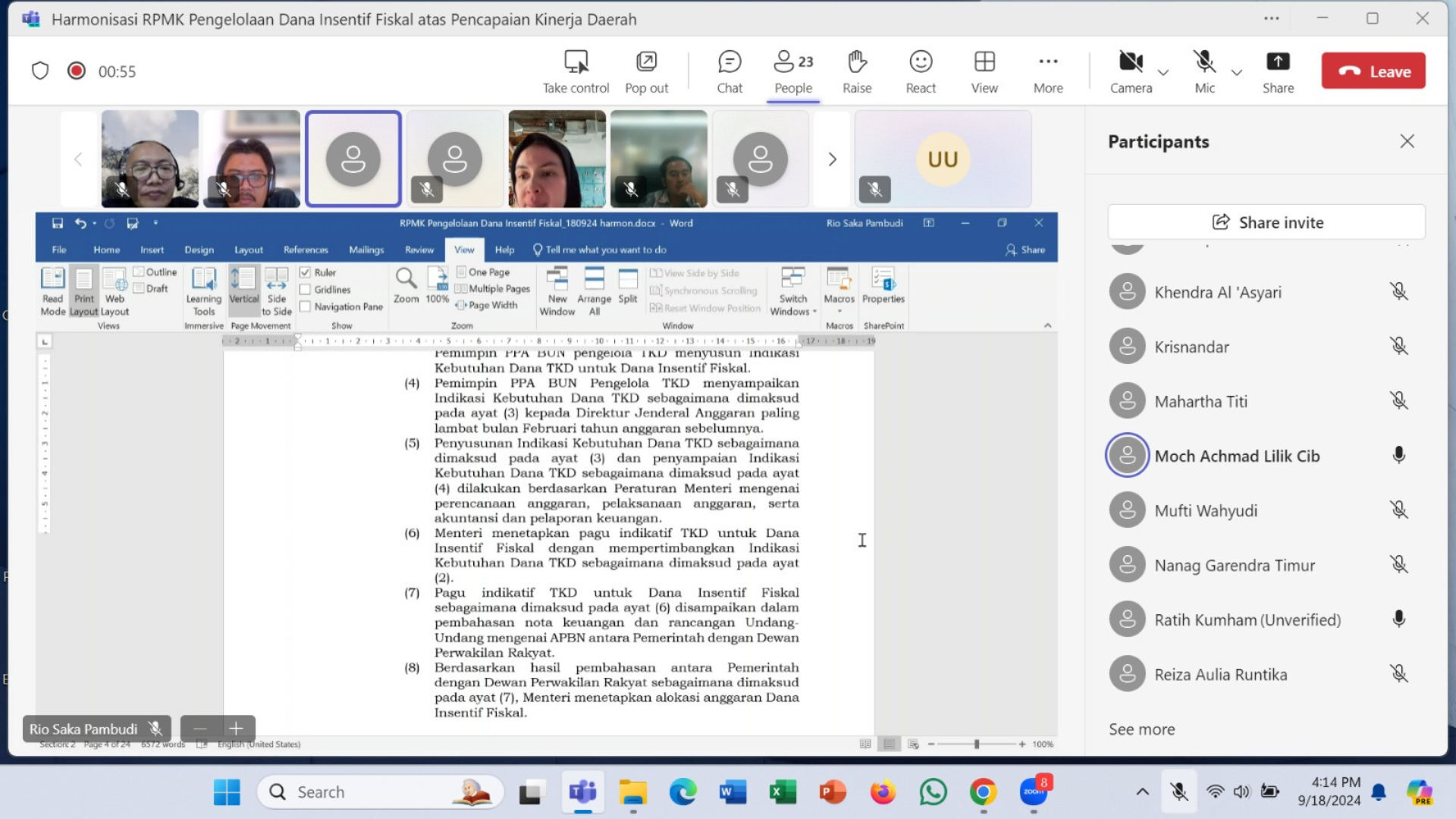Open the Macros dropdown

pos(839,290)
